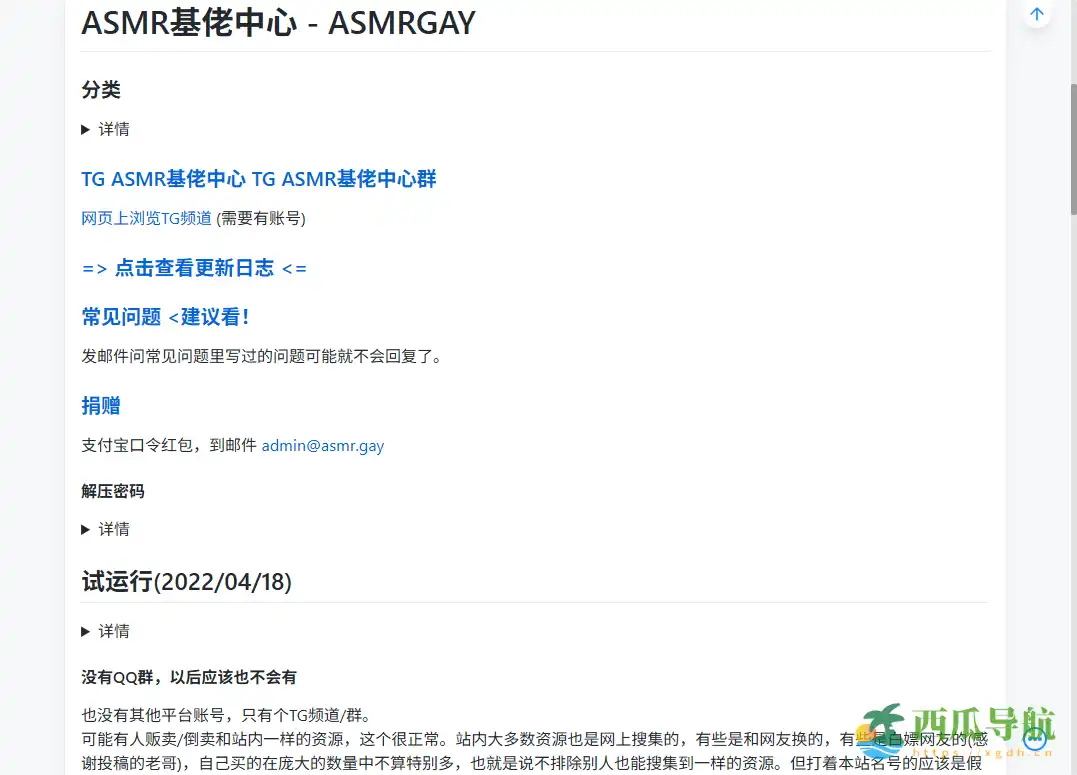
Task: Open the blue three-dots menu near bottom right
Action: pos(1036,738)
